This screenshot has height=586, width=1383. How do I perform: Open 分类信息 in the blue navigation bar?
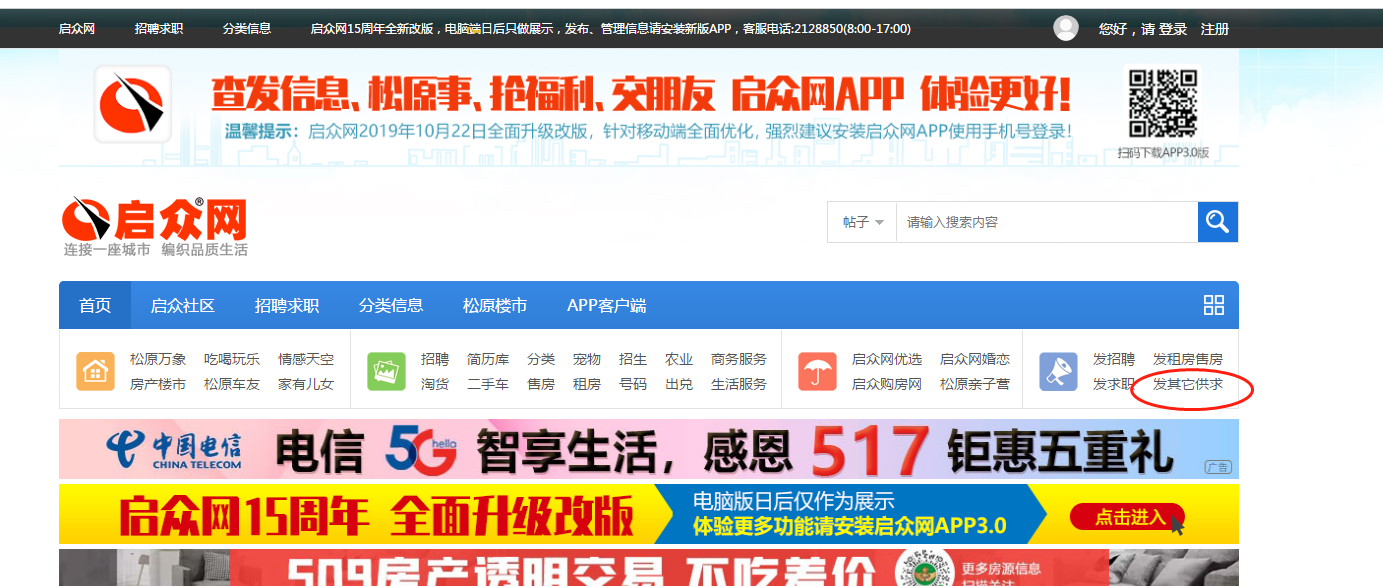[x=391, y=305]
